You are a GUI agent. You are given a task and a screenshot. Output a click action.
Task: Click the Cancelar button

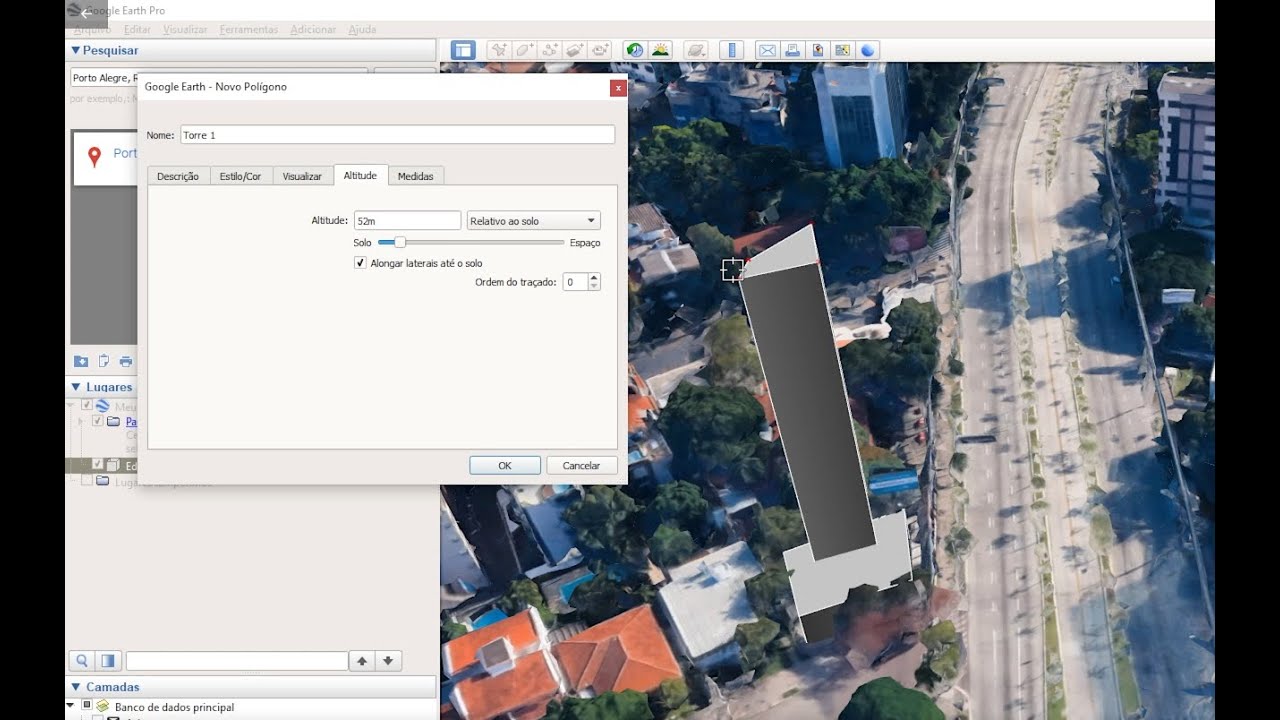coord(581,465)
